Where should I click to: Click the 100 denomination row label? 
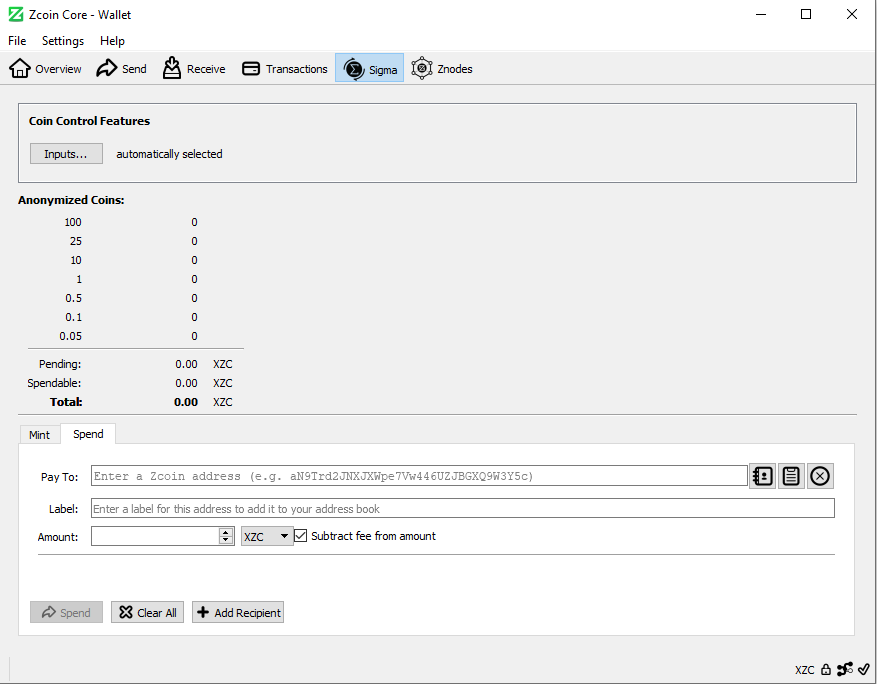pos(73,222)
